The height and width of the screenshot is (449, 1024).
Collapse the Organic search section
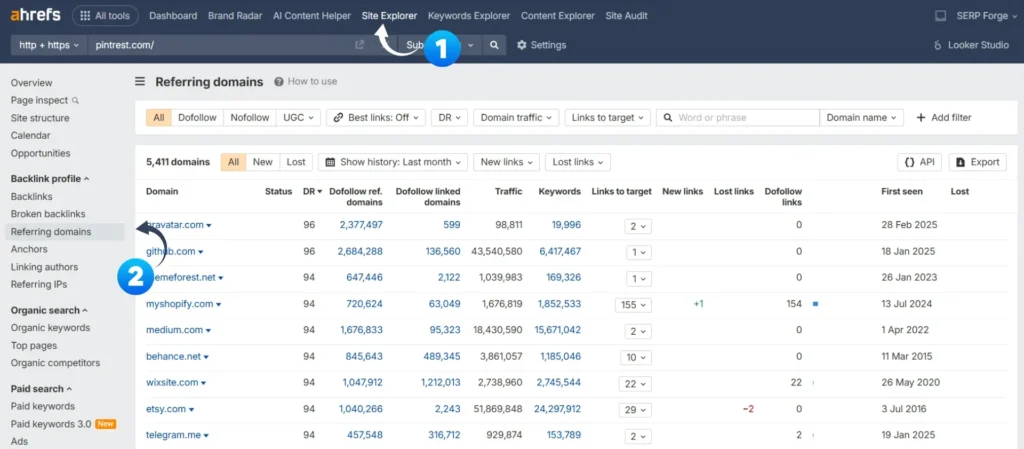(49, 311)
